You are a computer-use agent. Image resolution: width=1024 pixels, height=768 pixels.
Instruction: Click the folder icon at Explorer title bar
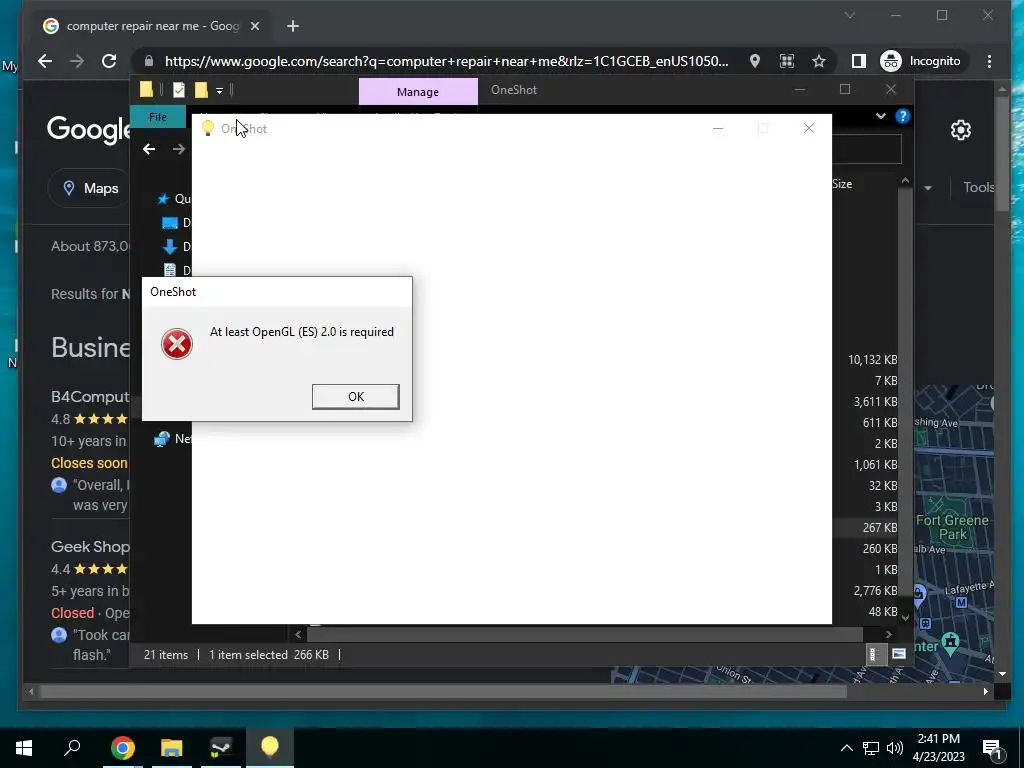(146, 90)
